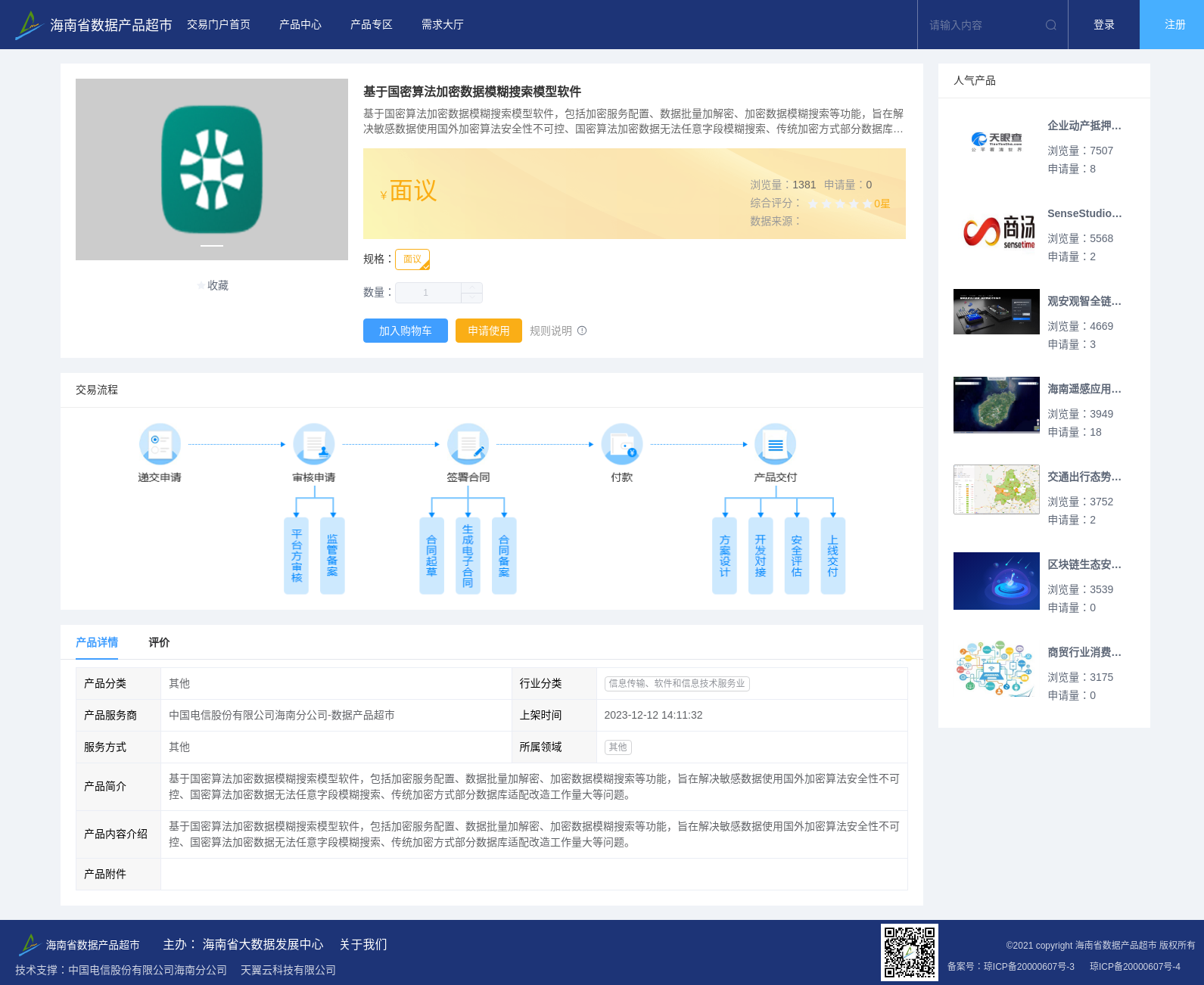Screen dimensions: 1204x985
Task: Open the 海南遥感应用 thumbnail
Action: coord(997,405)
